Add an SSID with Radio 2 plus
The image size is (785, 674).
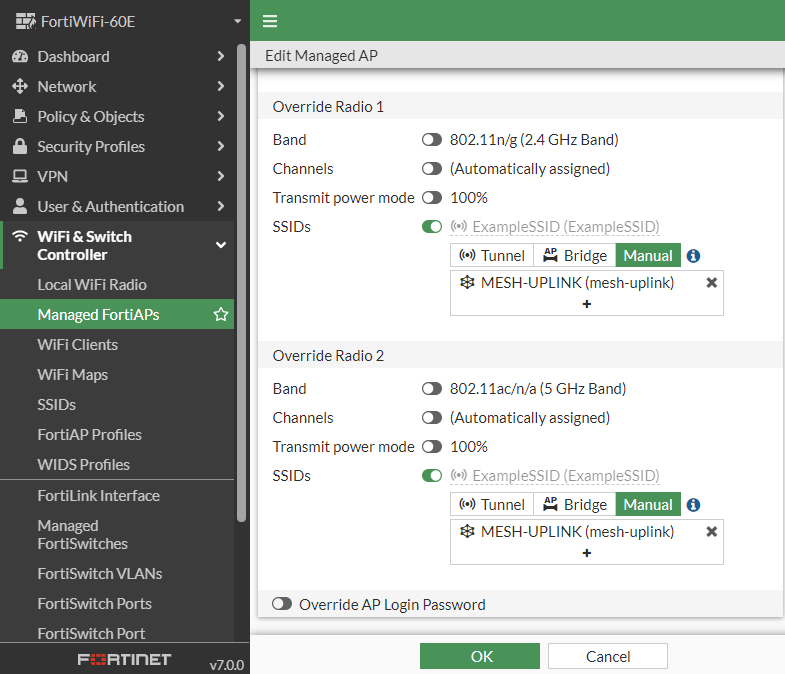586,553
